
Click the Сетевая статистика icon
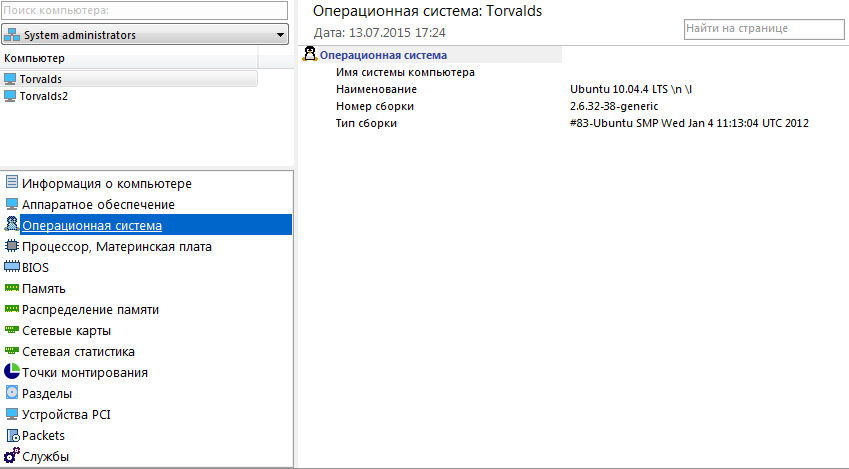click(12, 350)
